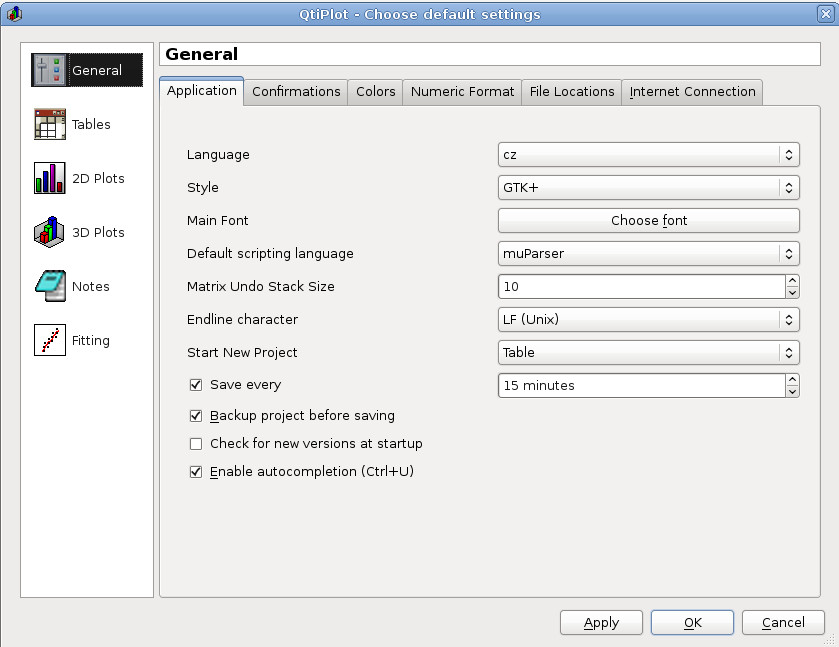
Task: Open the Internet Connection tab
Action: coord(692,92)
